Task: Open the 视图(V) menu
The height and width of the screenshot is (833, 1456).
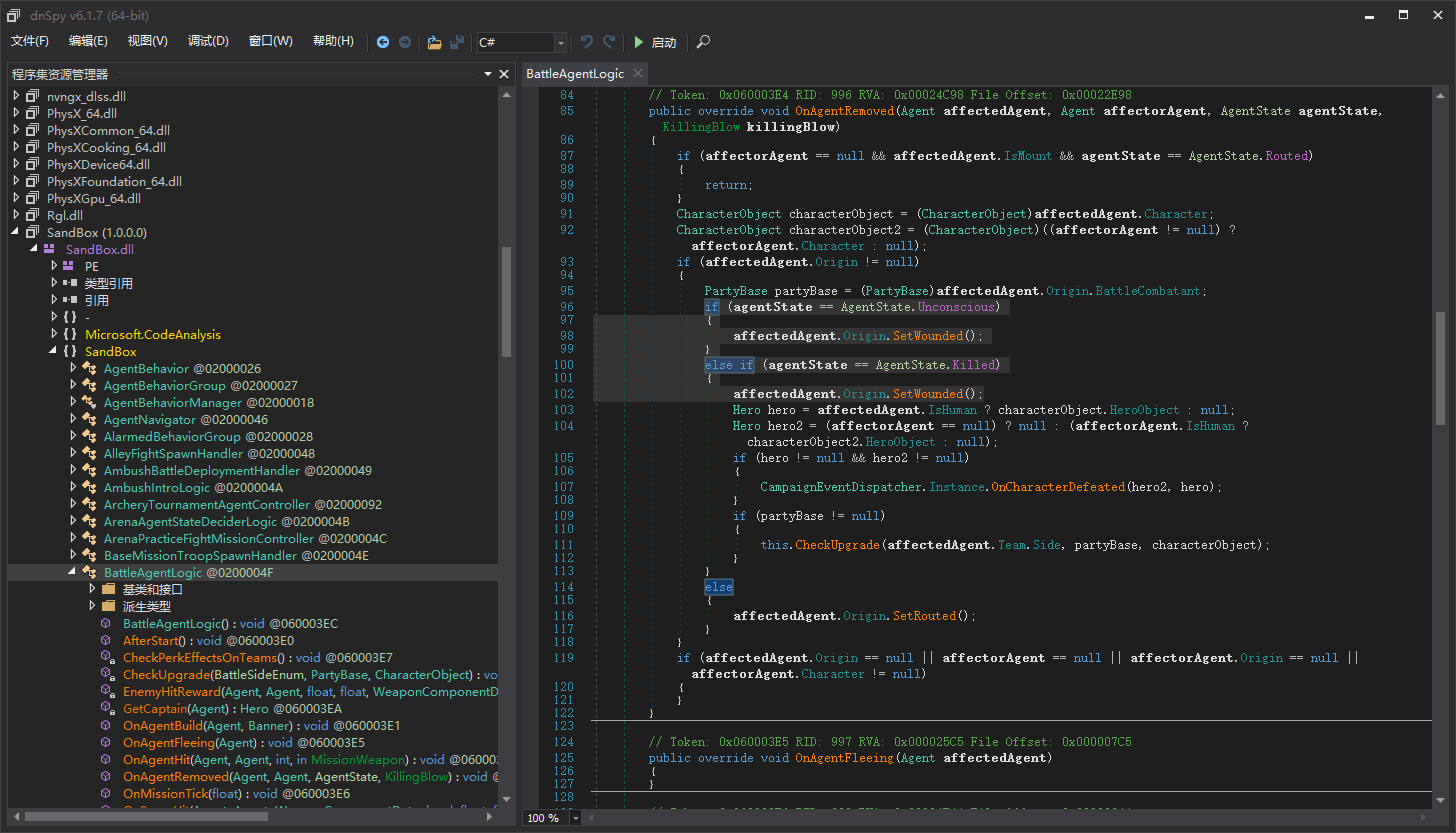Action: (148, 41)
